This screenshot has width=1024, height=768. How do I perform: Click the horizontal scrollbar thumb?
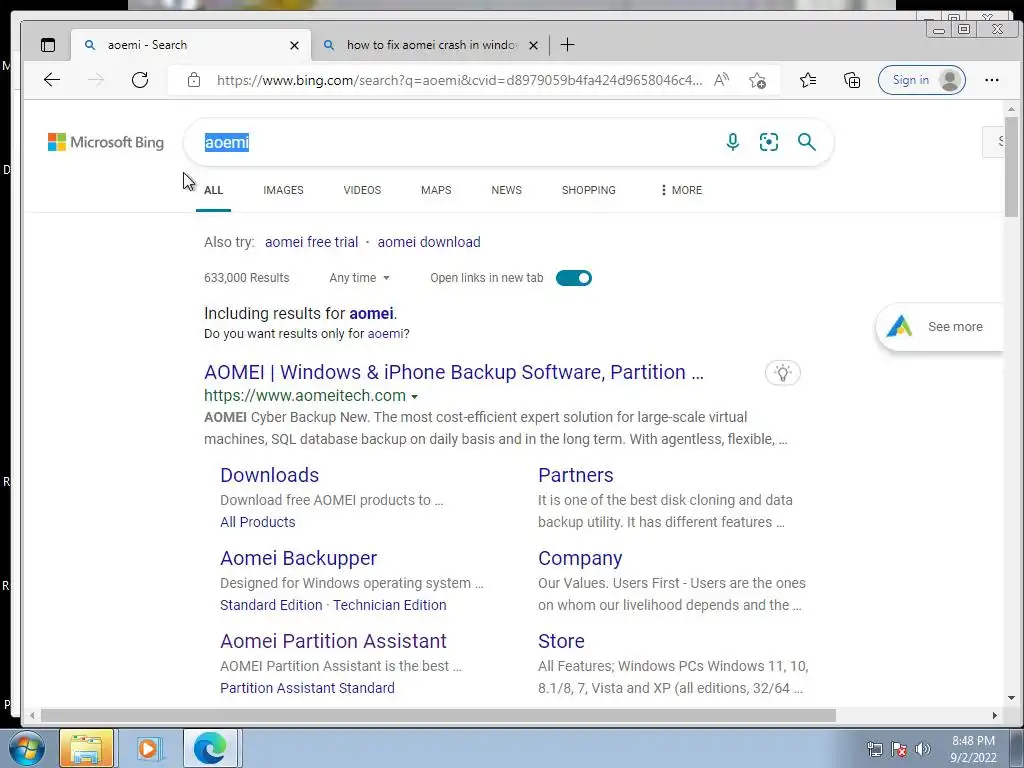(x=438, y=716)
